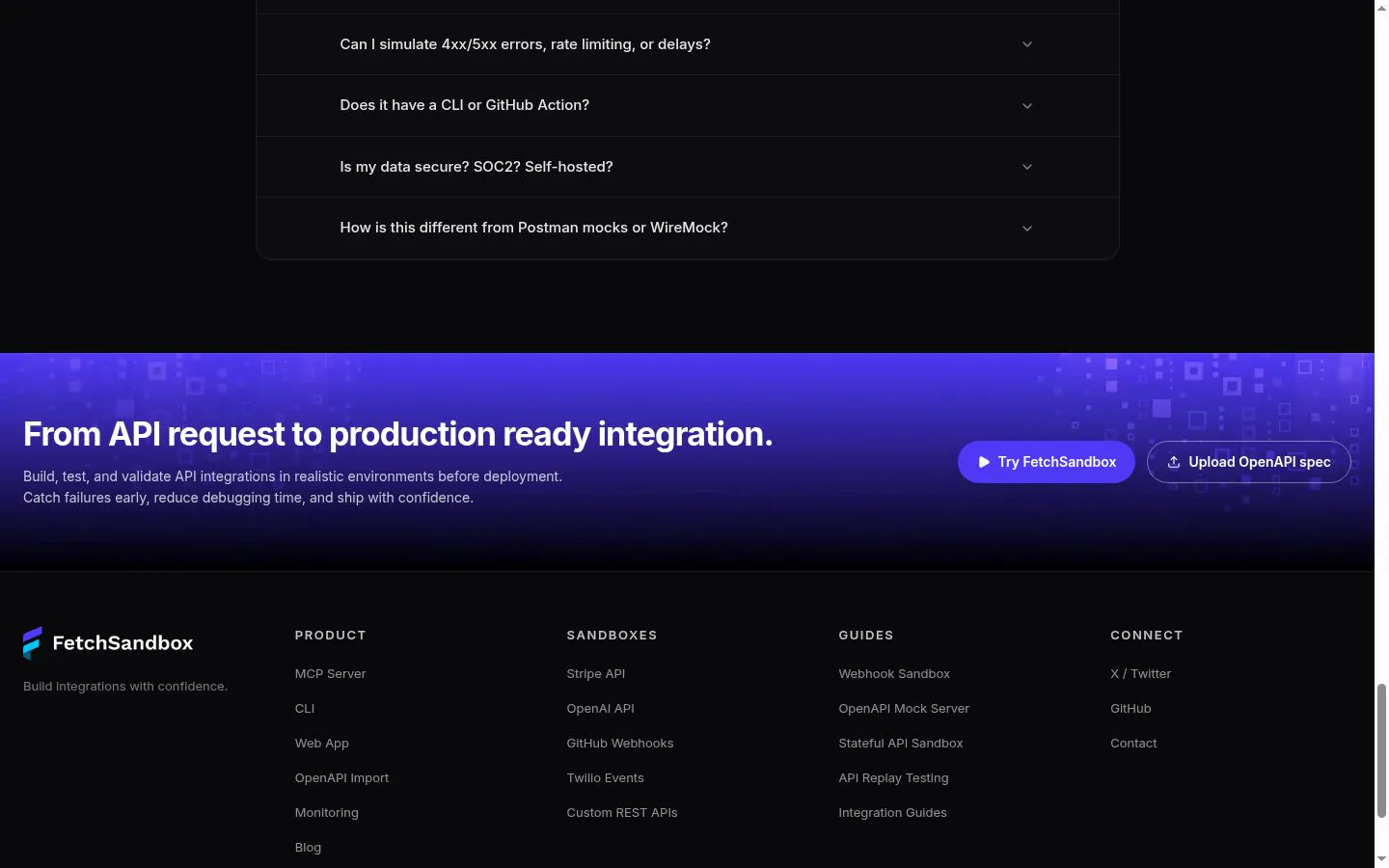
Task: Open the Twilio Events sandbox link
Action: coord(606,778)
